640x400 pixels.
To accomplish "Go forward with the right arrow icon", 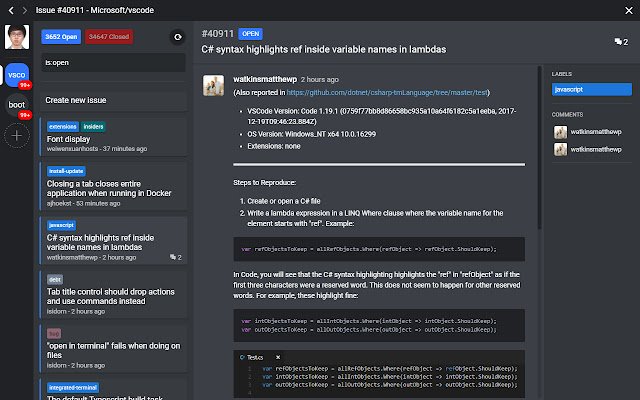I will point(24,10).
